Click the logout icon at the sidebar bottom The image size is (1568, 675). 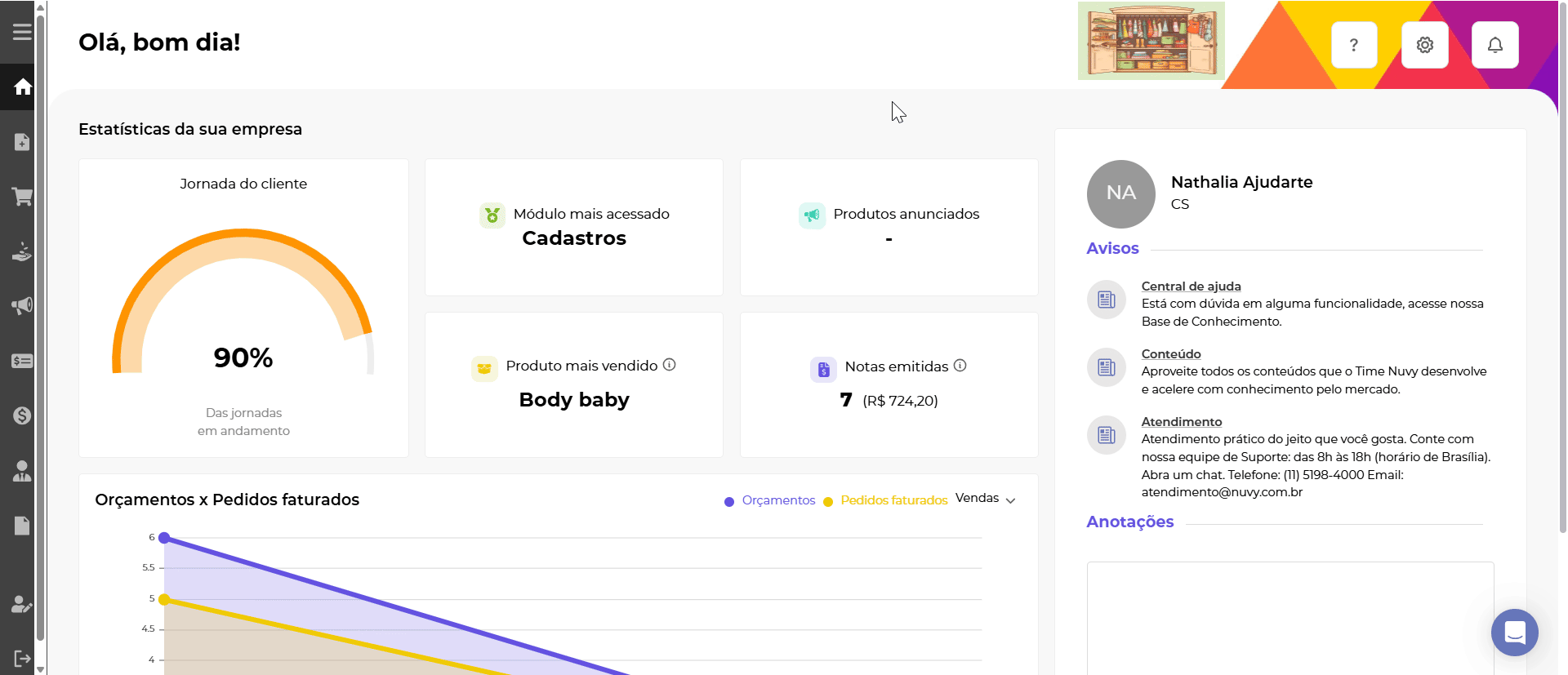click(x=22, y=659)
